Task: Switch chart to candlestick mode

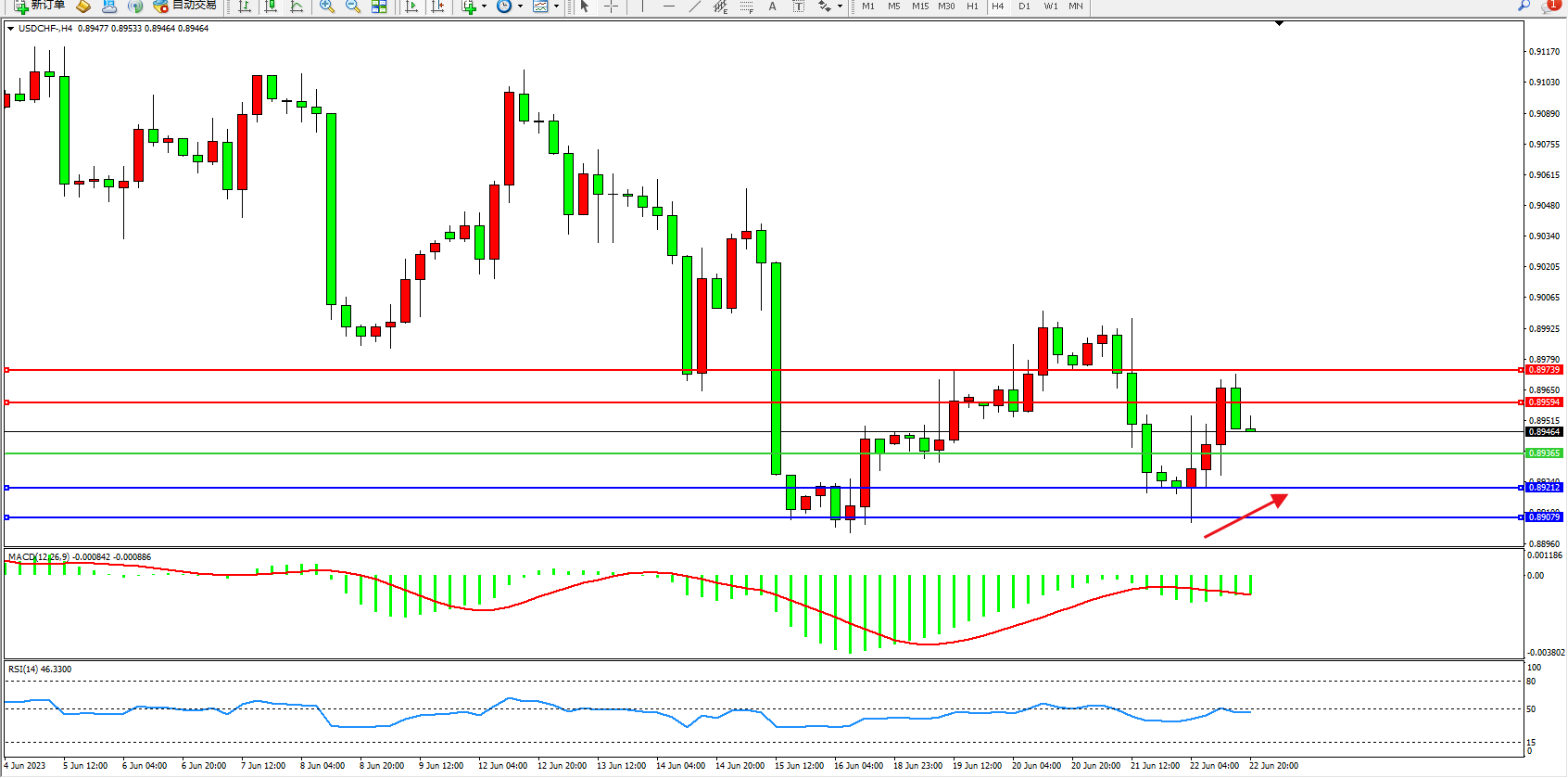Action: (271, 6)
